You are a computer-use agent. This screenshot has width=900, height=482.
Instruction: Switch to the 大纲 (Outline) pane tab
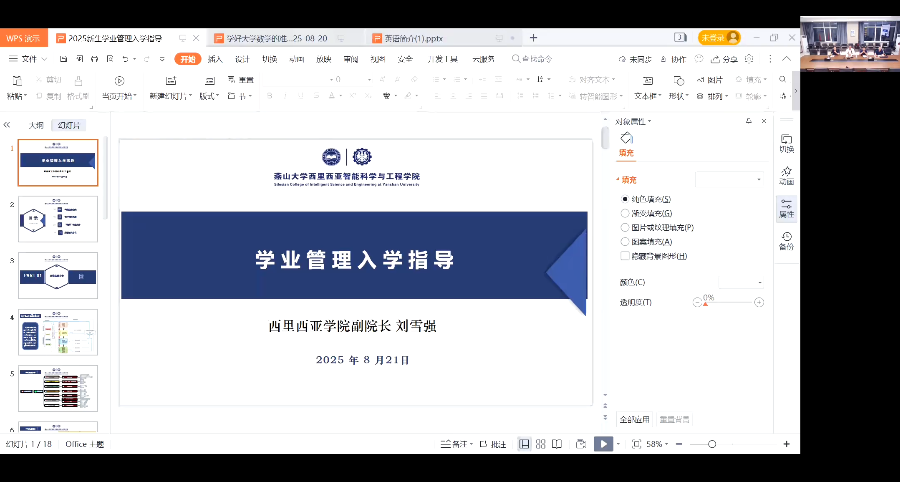[36, 125]
